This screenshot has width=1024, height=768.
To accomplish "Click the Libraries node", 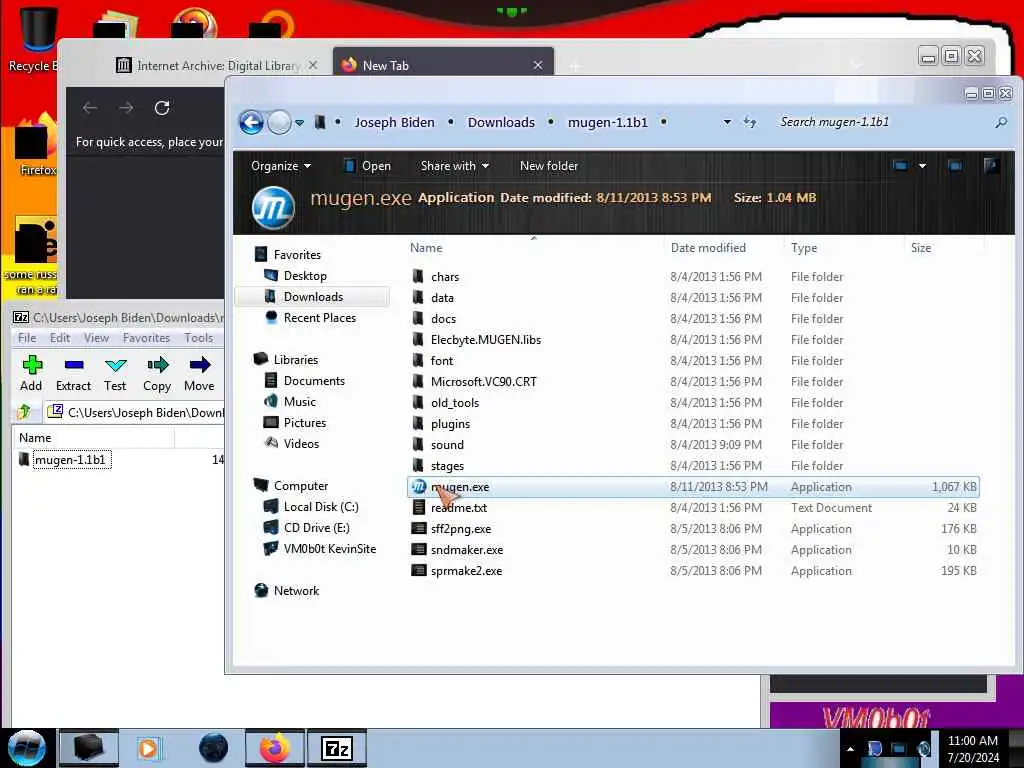I will pyautogui.click(x=295, y=360).
